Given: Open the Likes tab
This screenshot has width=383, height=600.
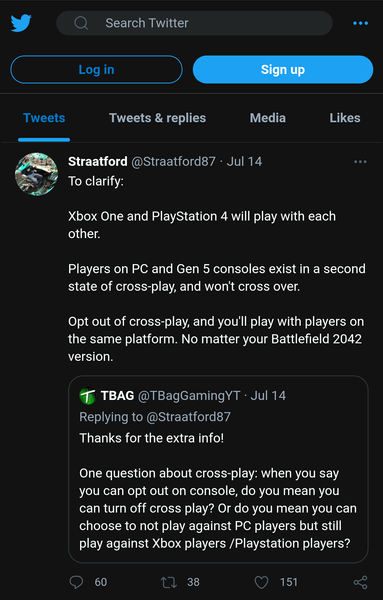Looking at the screenshot, I should (345, 118).
